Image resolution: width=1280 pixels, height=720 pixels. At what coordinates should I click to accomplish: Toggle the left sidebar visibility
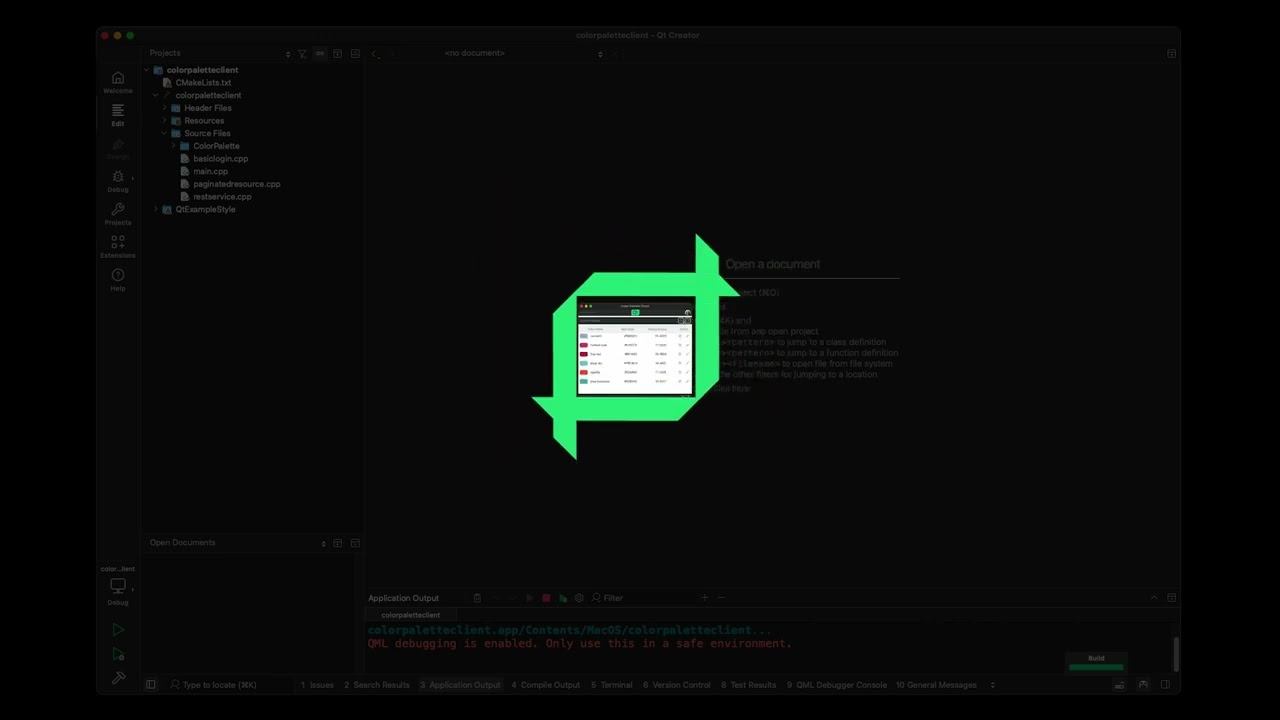tap(151, 685)
